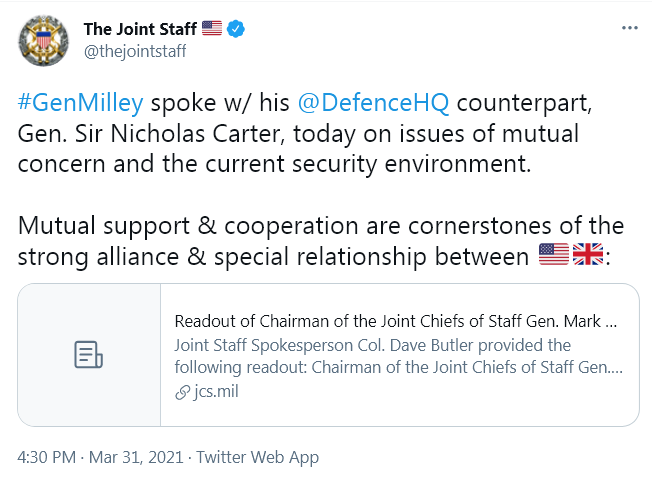652x479 pixels.
Task: Open the Twitter Web App source label
Action: coord(257,457)
